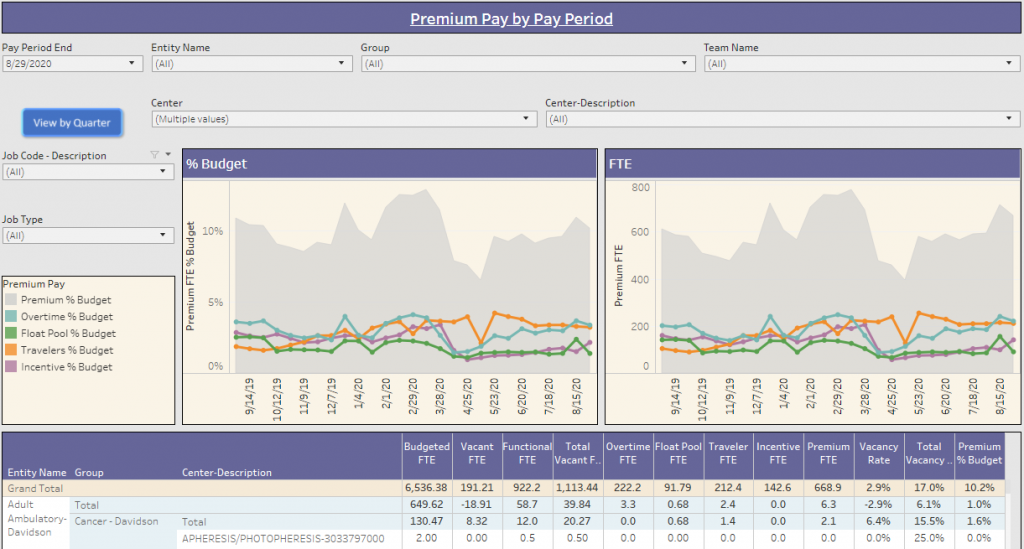The width and height of the screenshot is (1024, 549).
Task: Select the Grand Total row label
Action: (35, 489)
